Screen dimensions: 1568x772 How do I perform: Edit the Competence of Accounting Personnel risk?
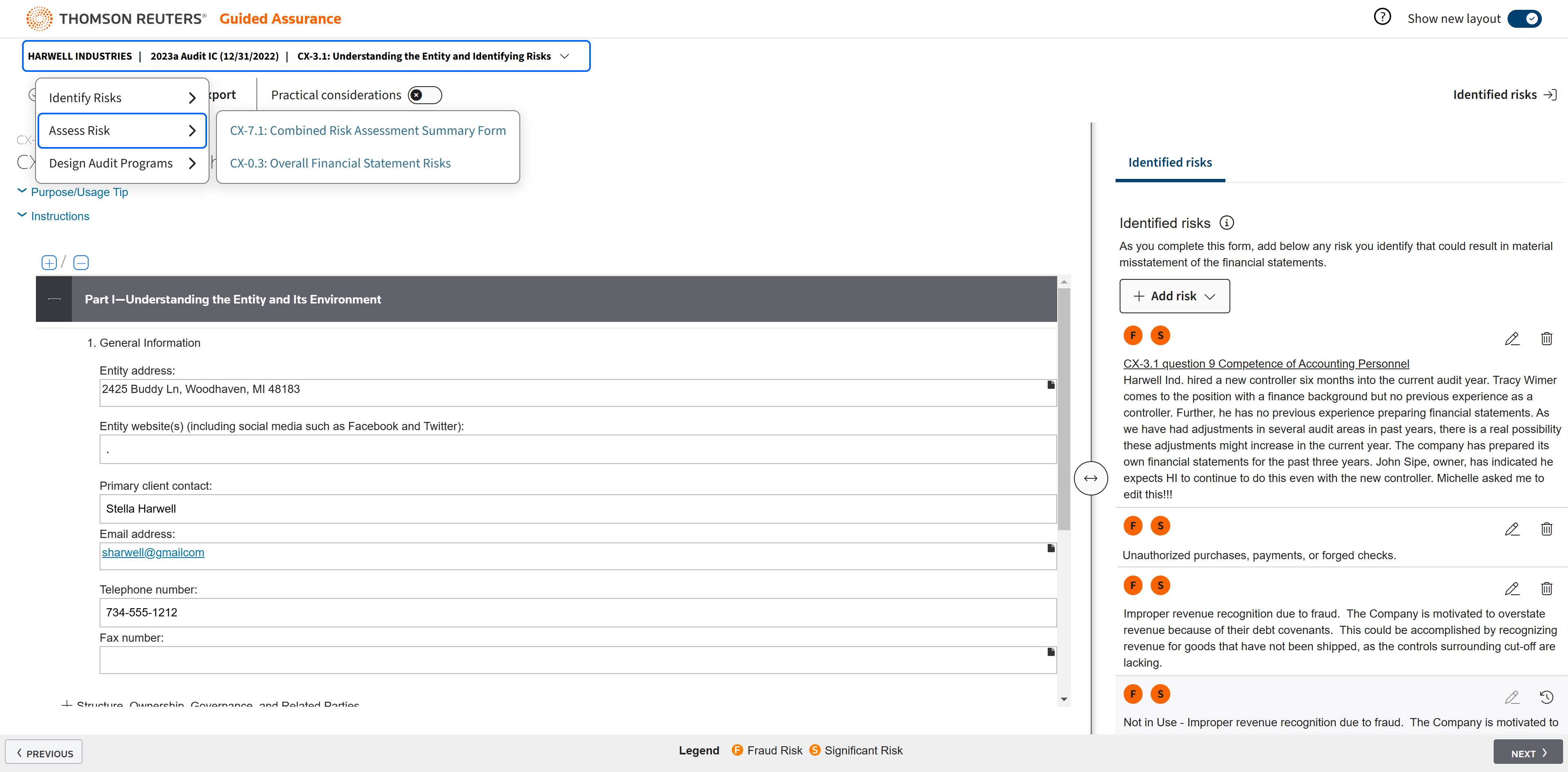(x=1512, y=339)
